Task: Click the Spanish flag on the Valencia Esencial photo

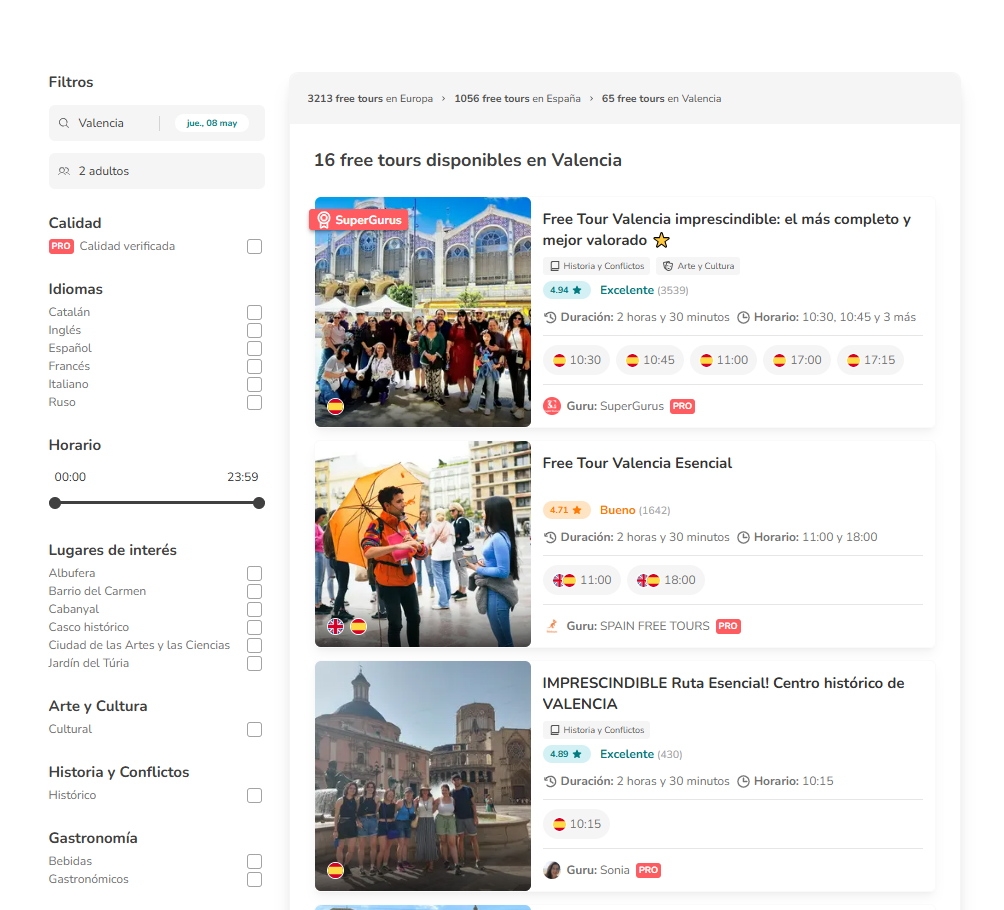Action: click(359, 626)
